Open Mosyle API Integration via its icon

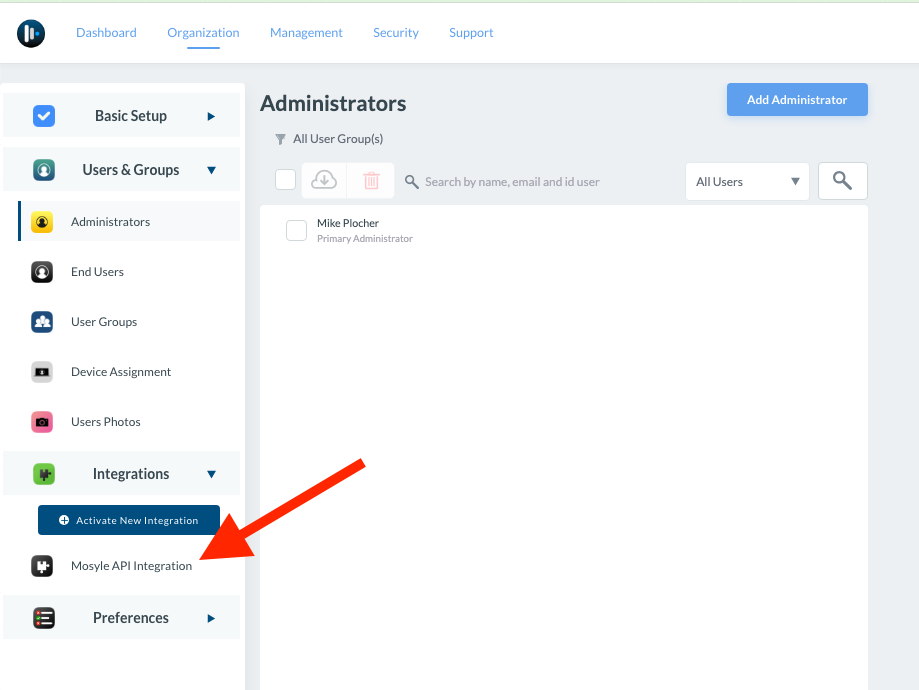pos(43,566)
